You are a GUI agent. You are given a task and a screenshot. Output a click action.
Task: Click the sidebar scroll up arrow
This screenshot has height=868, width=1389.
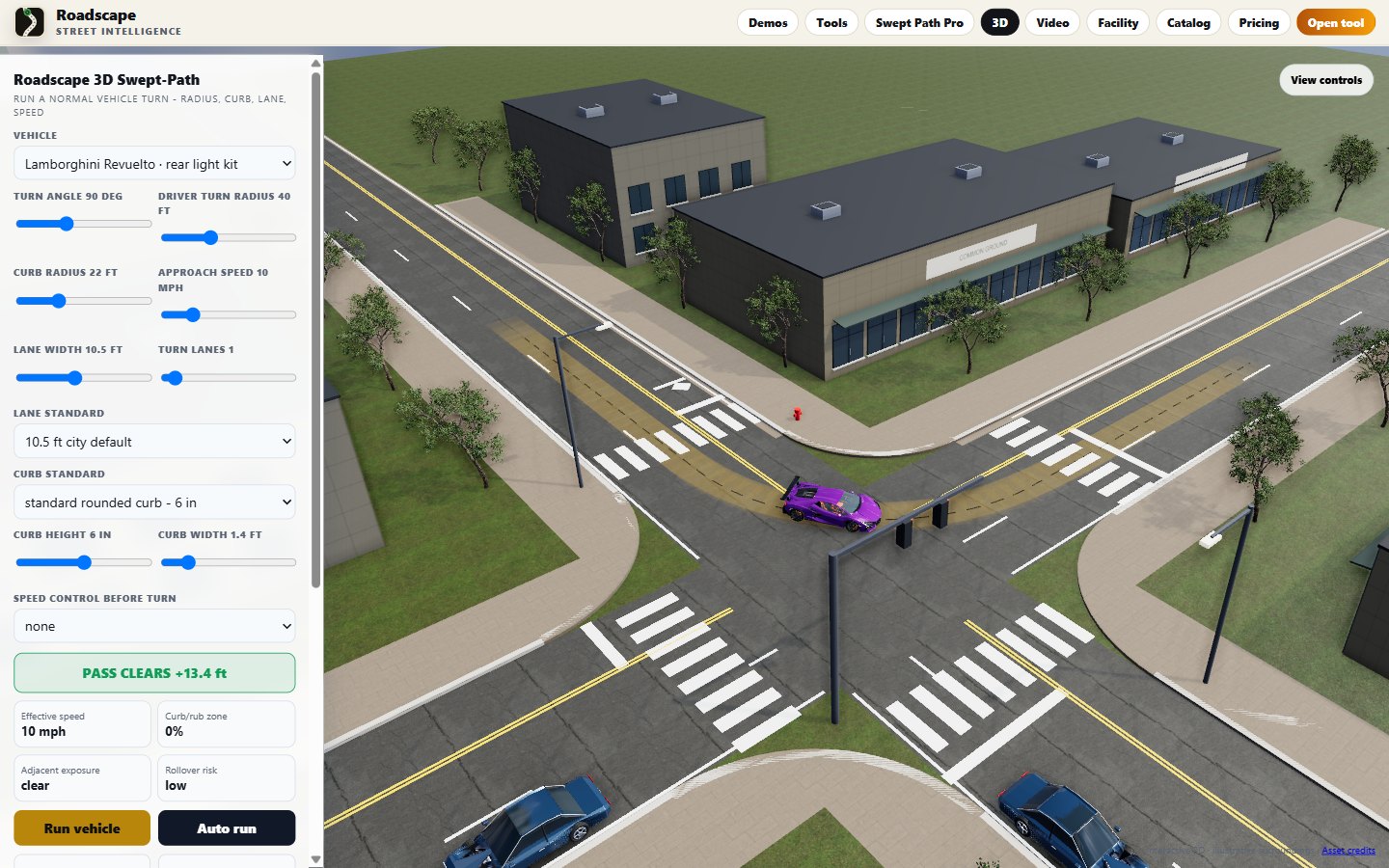(315, 64)
